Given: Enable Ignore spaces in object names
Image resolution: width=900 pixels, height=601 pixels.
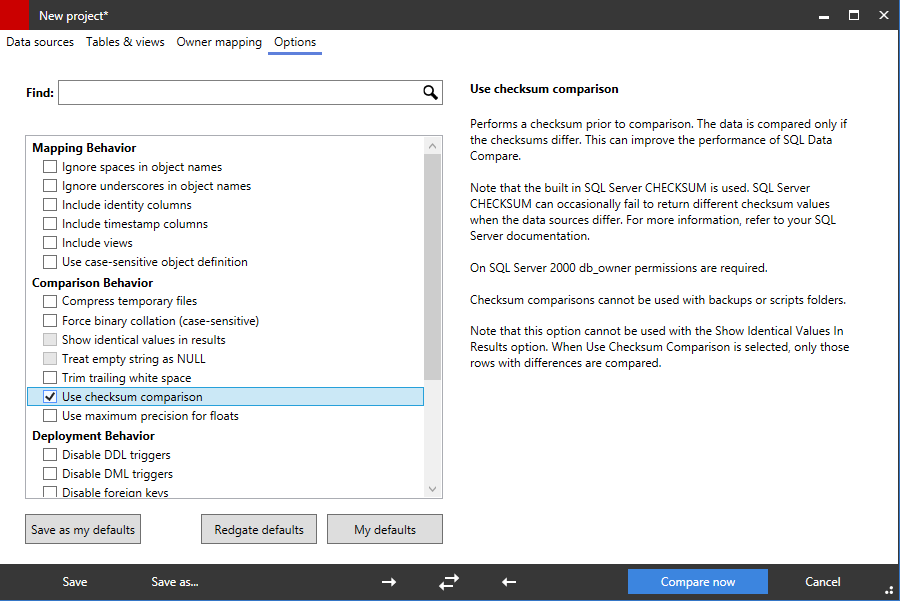Looking at the screenshot, I should tap(50, 167).
